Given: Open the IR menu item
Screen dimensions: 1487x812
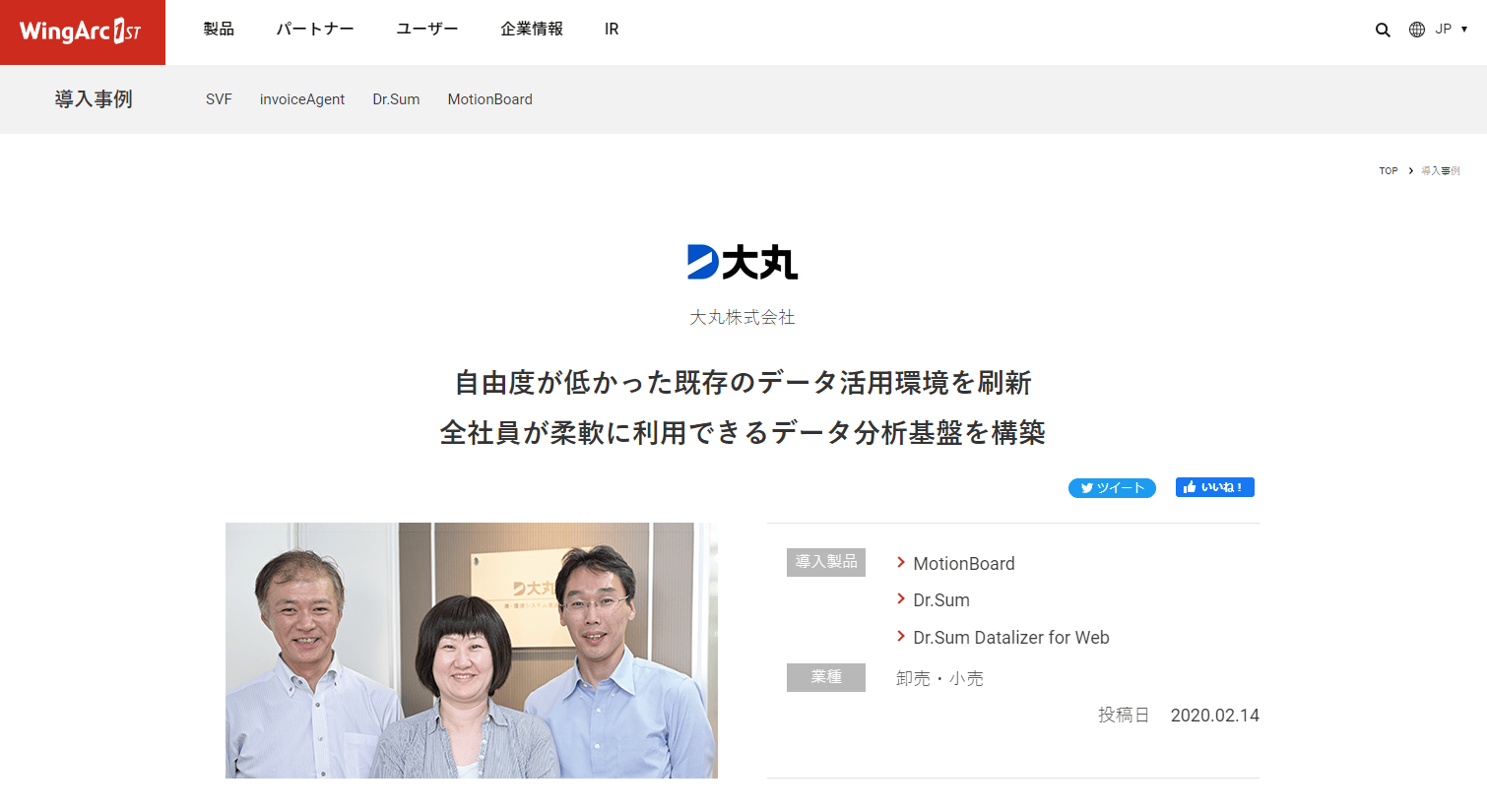Looking at the screenshot, I should [x=612, y=30].
